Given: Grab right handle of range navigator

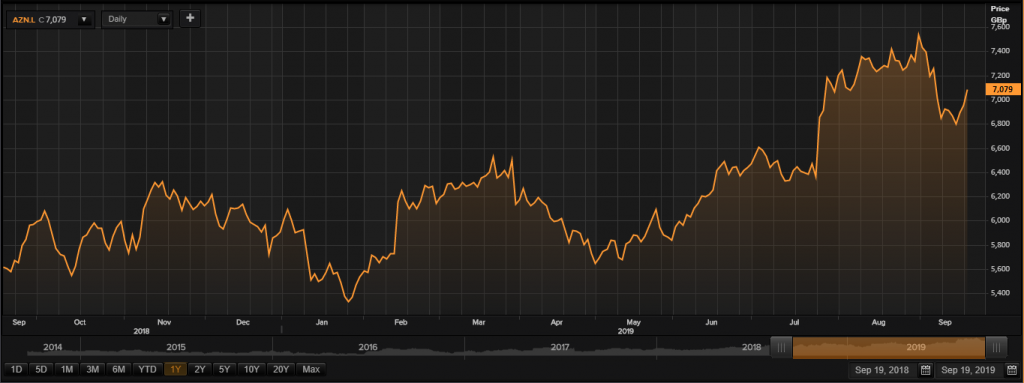Looking at the screenshot, I should pyautogui.click(x=996, y=347).
